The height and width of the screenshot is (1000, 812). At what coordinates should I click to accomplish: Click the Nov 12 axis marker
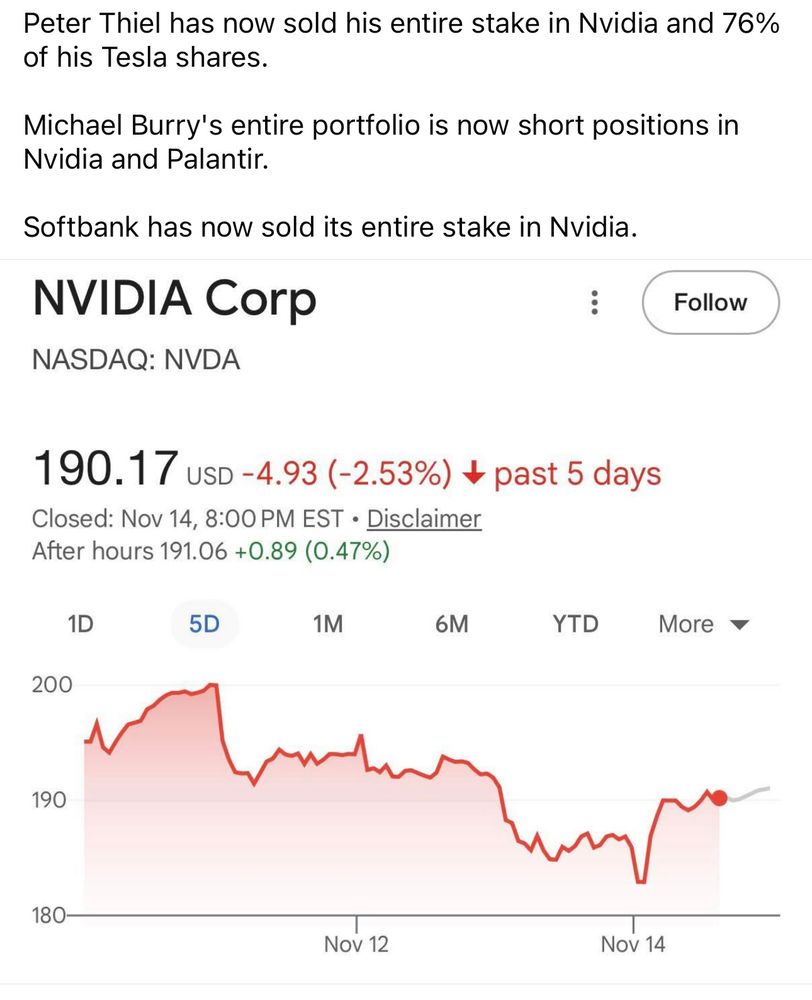point(356,943)
